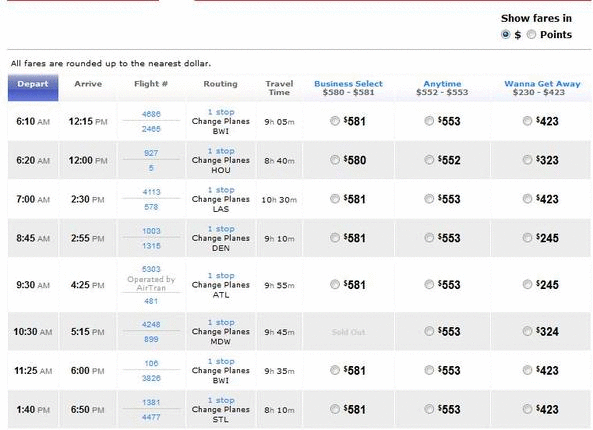593x430 pixels.
Task: Sort by the Arrive column header
Action: [x=88, y=84]
